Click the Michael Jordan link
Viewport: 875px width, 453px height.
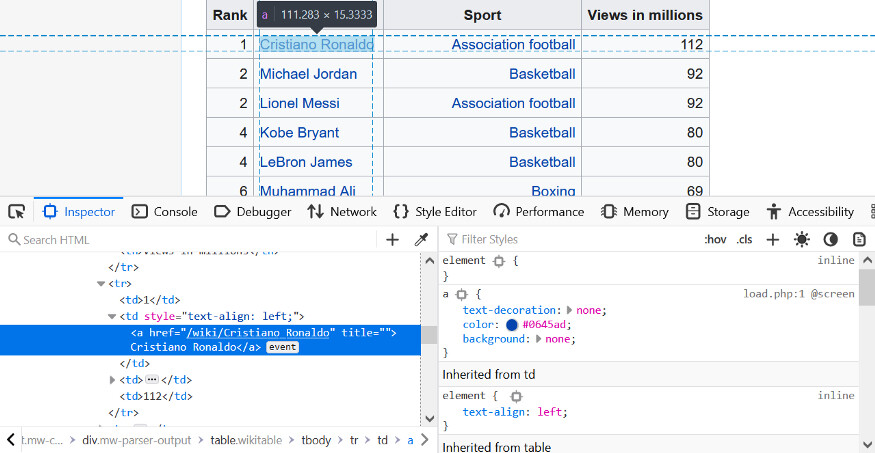(x=308, y=74)
